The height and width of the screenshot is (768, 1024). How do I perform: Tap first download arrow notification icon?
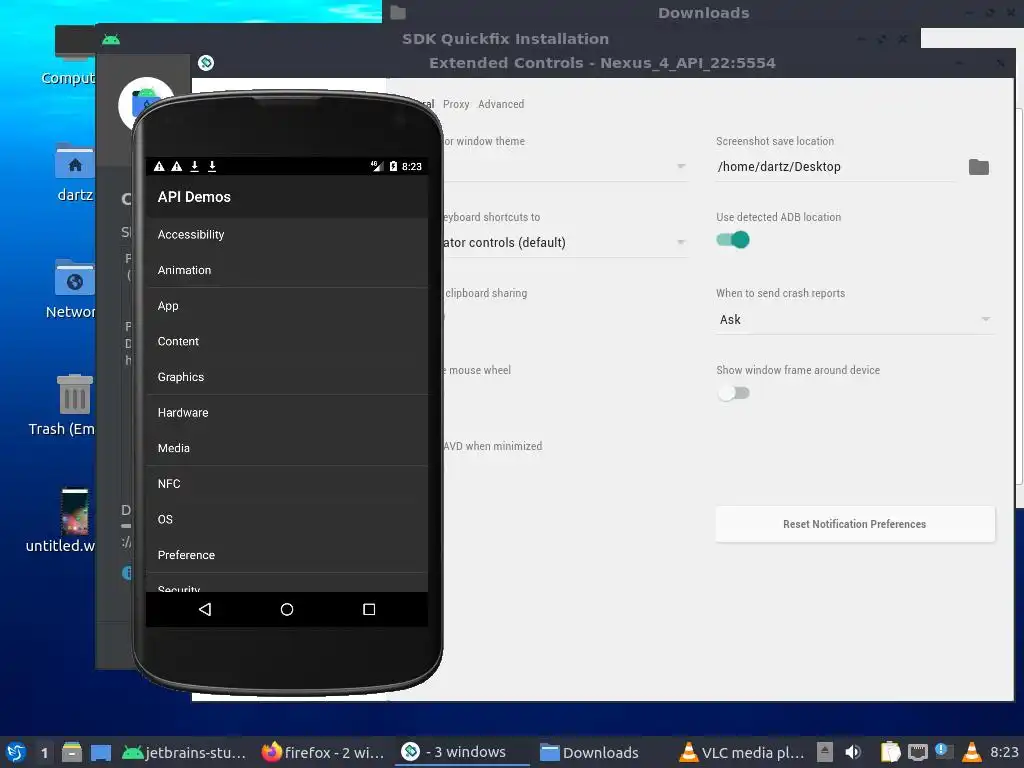(x=195, y=167)
